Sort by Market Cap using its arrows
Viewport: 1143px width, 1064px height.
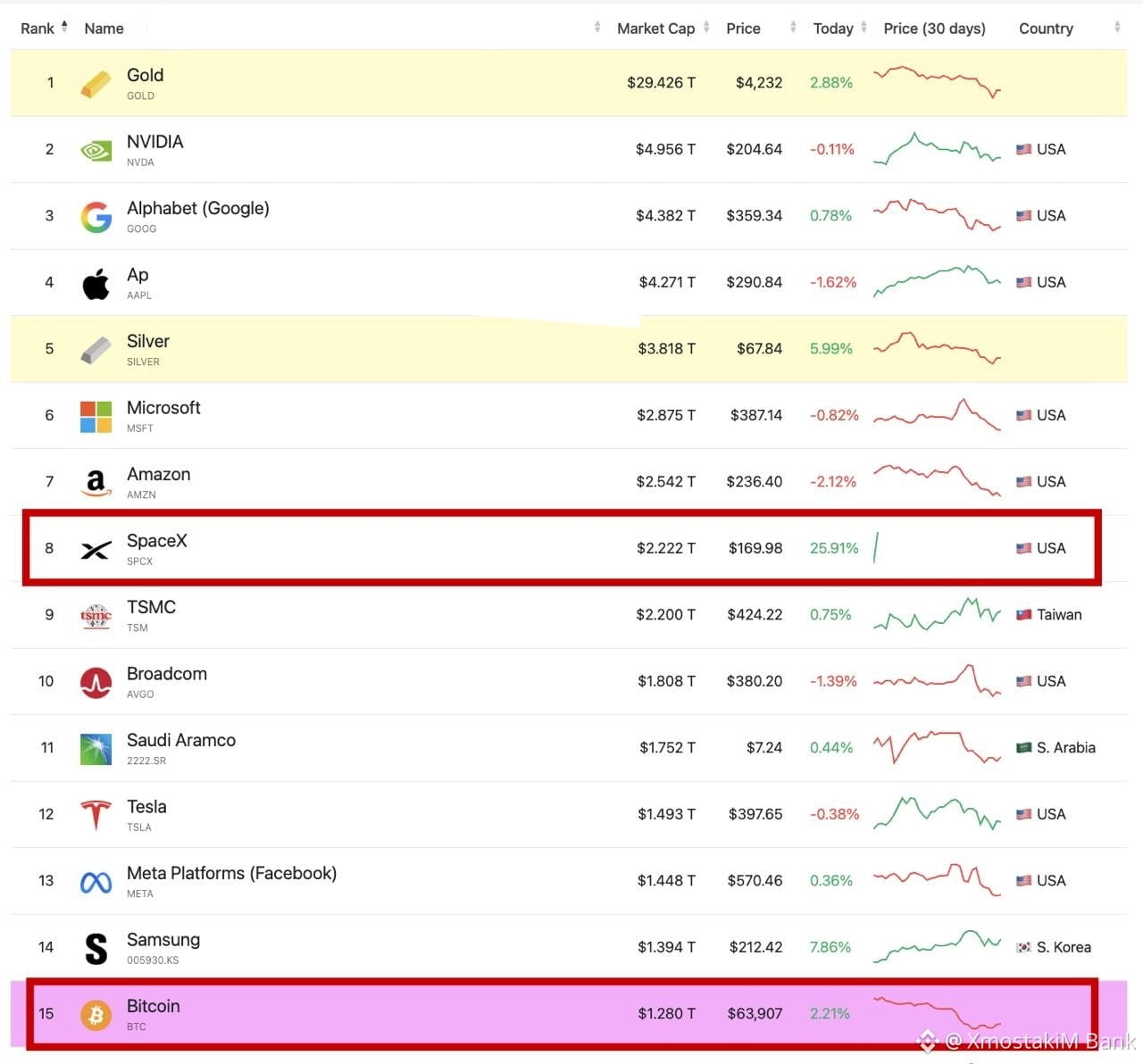click(x=706, y=28)
